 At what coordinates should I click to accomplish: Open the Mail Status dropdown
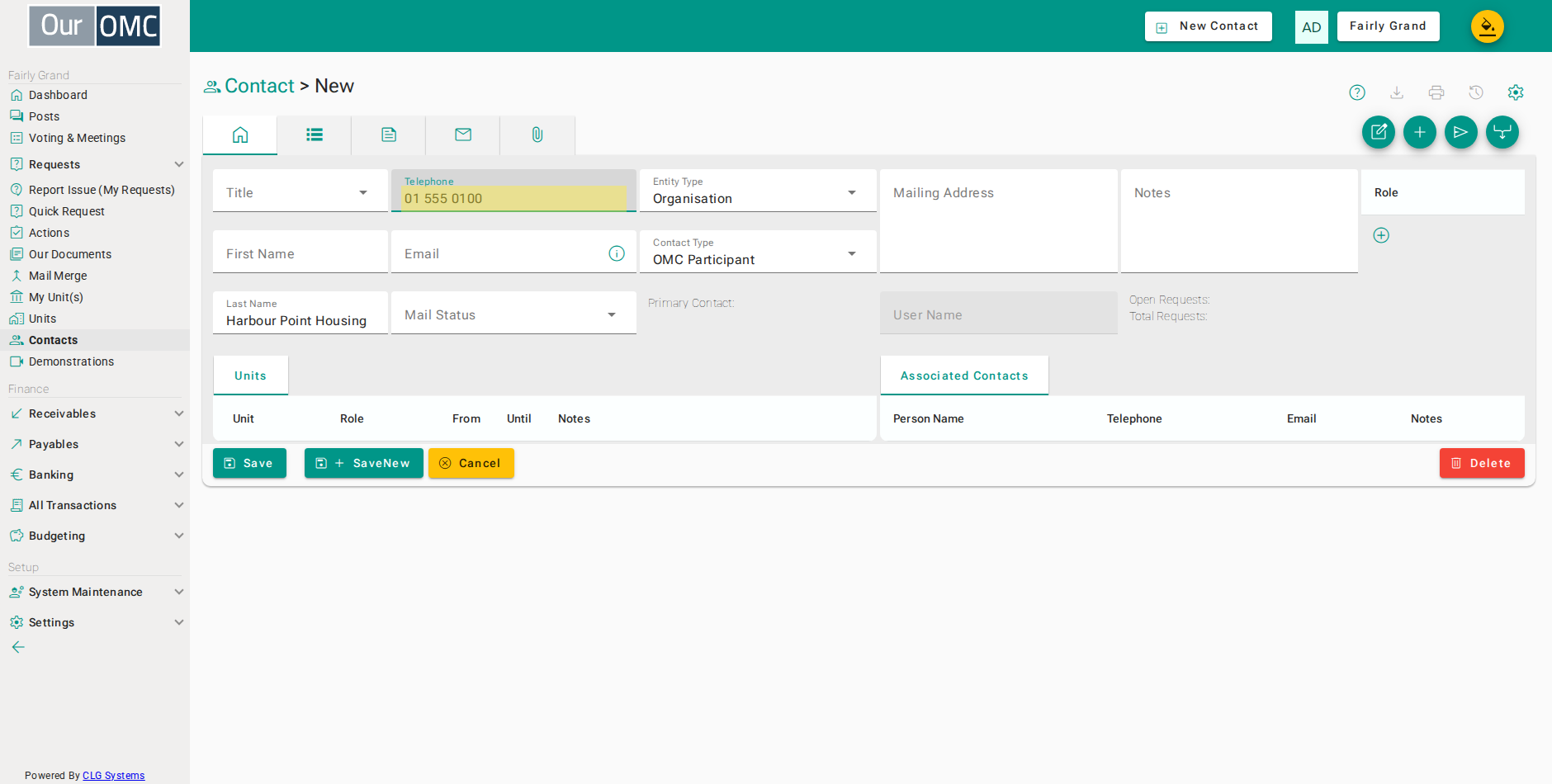pos(513,314)
